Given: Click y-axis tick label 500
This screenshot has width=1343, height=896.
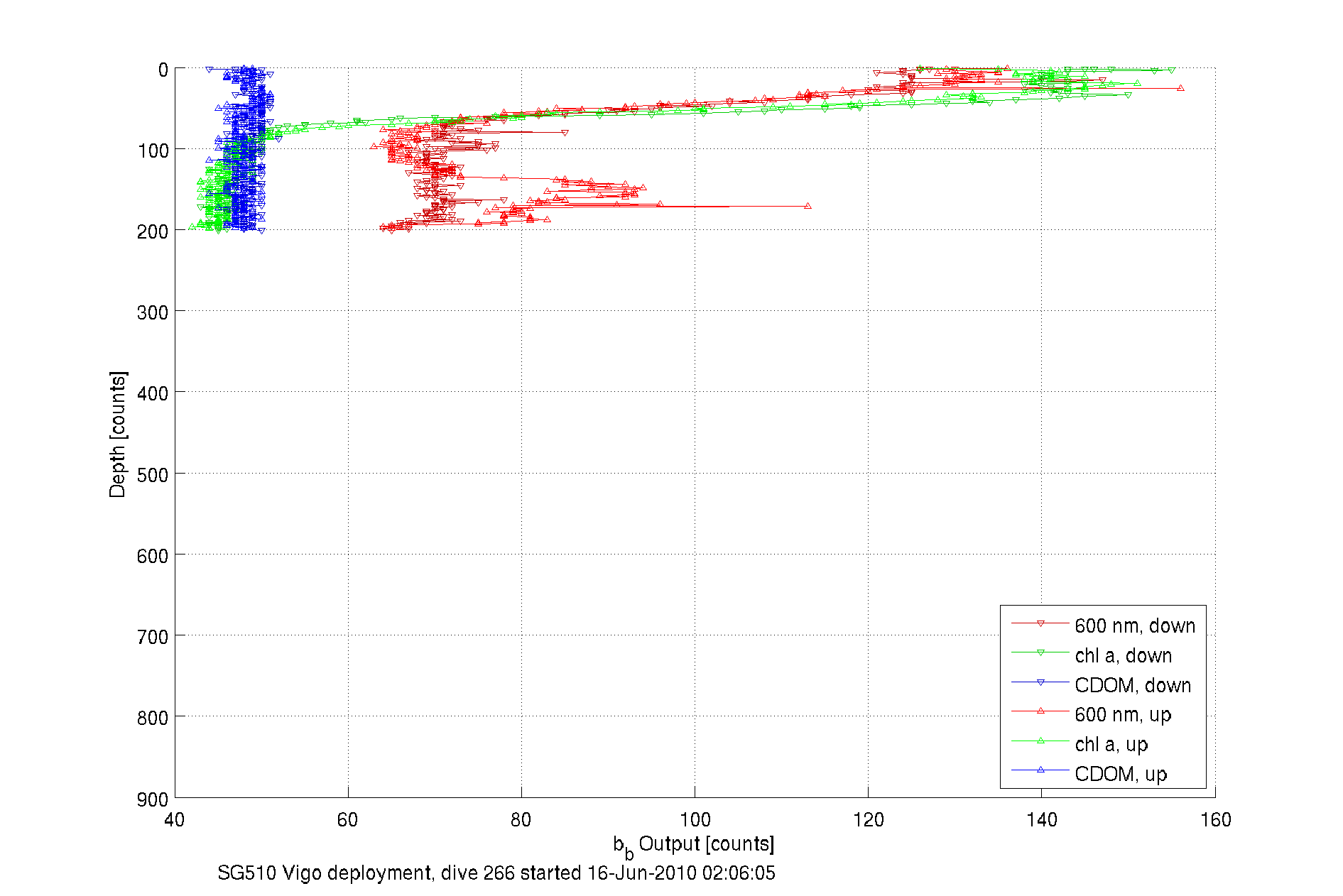Looking at the screenshot, I should (x=153, y=475).
